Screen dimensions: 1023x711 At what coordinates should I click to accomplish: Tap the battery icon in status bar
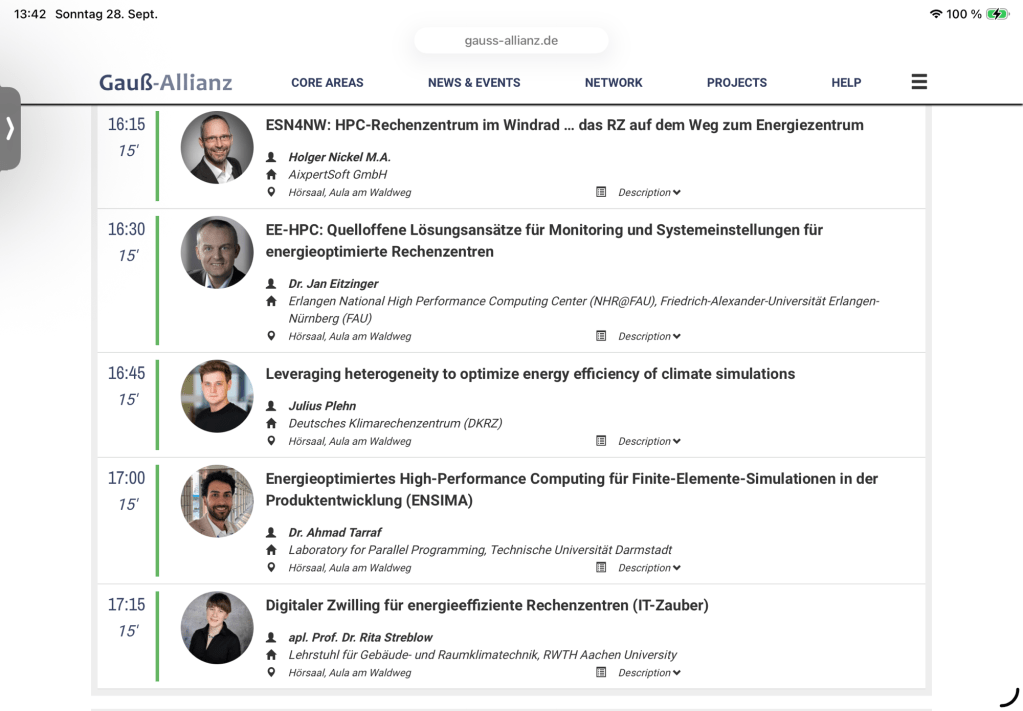997,14
